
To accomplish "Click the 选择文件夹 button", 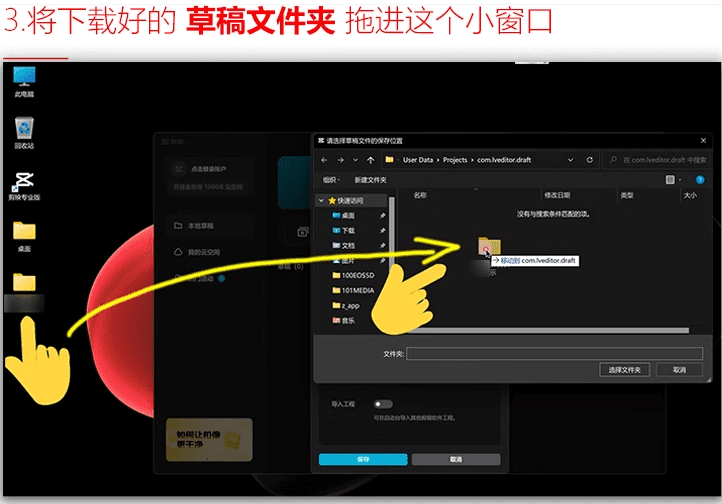I will 625,370.
